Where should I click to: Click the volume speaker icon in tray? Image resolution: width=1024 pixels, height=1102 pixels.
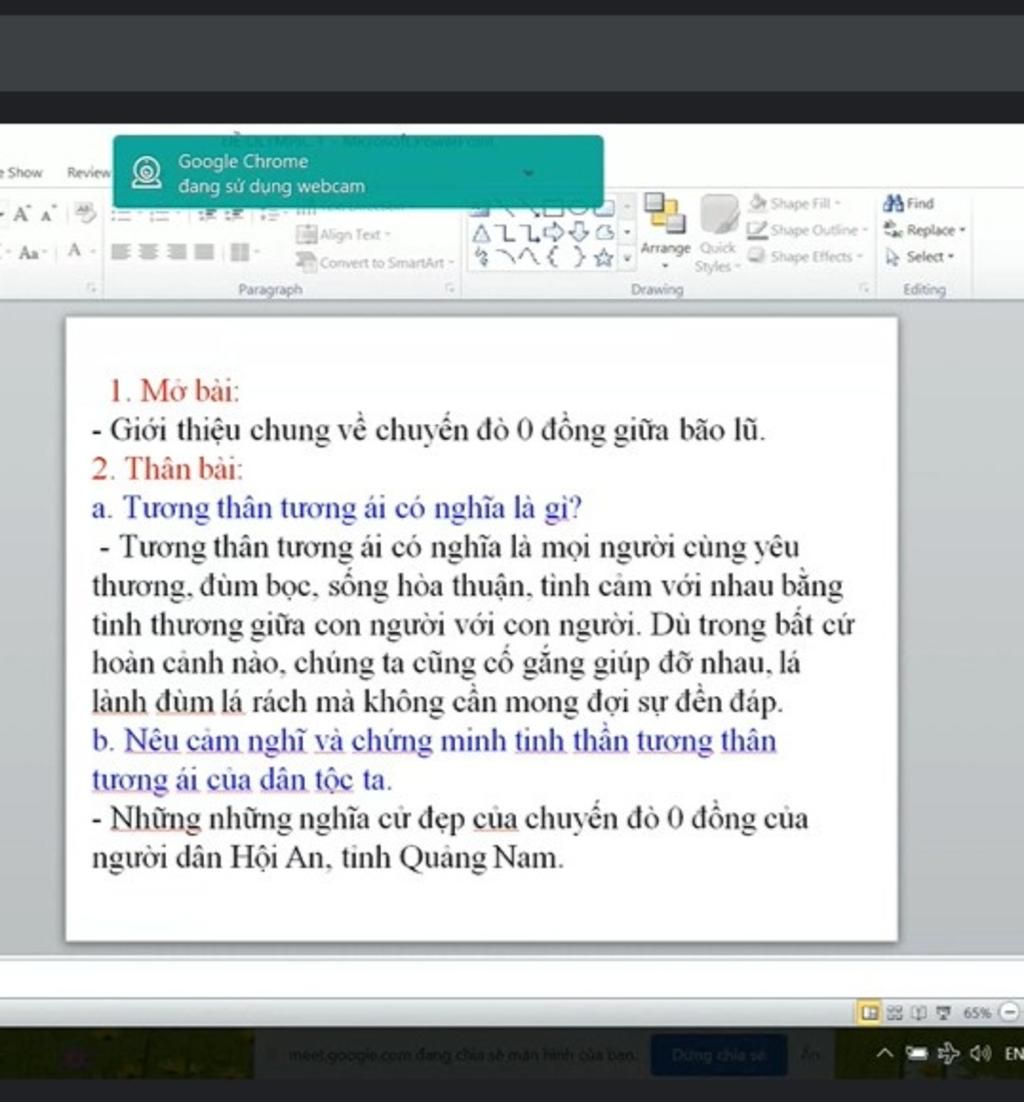pos(980,1053)
